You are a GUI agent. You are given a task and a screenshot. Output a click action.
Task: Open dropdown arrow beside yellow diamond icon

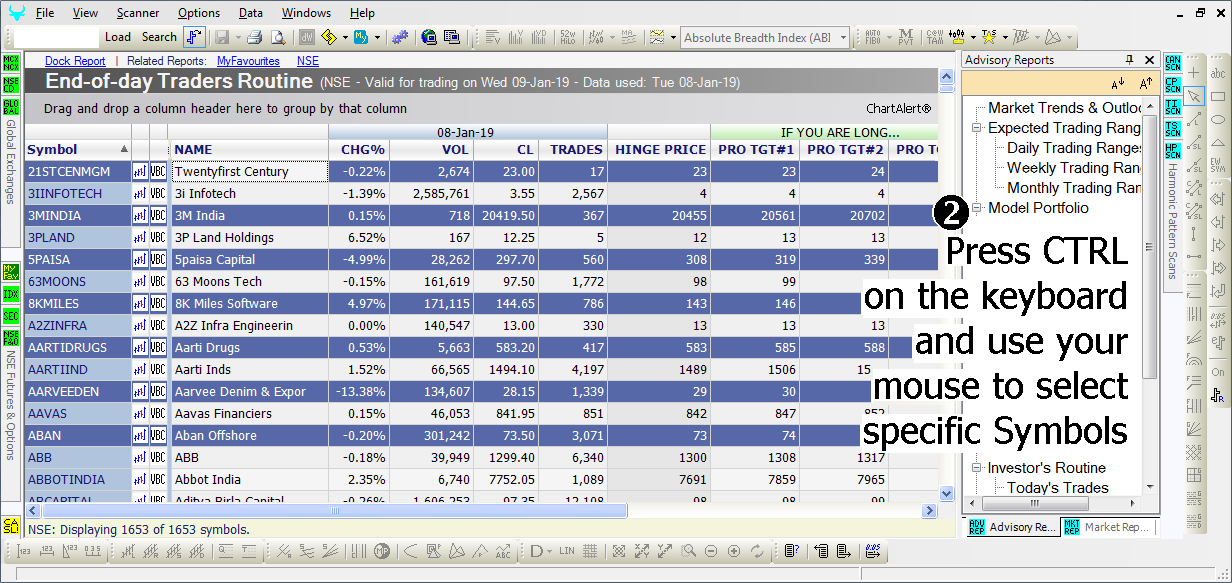tap(345, 37)
